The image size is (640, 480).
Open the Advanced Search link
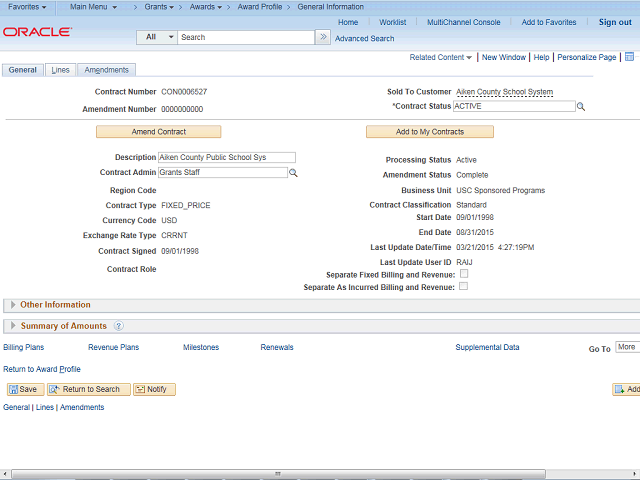point(364,38)
